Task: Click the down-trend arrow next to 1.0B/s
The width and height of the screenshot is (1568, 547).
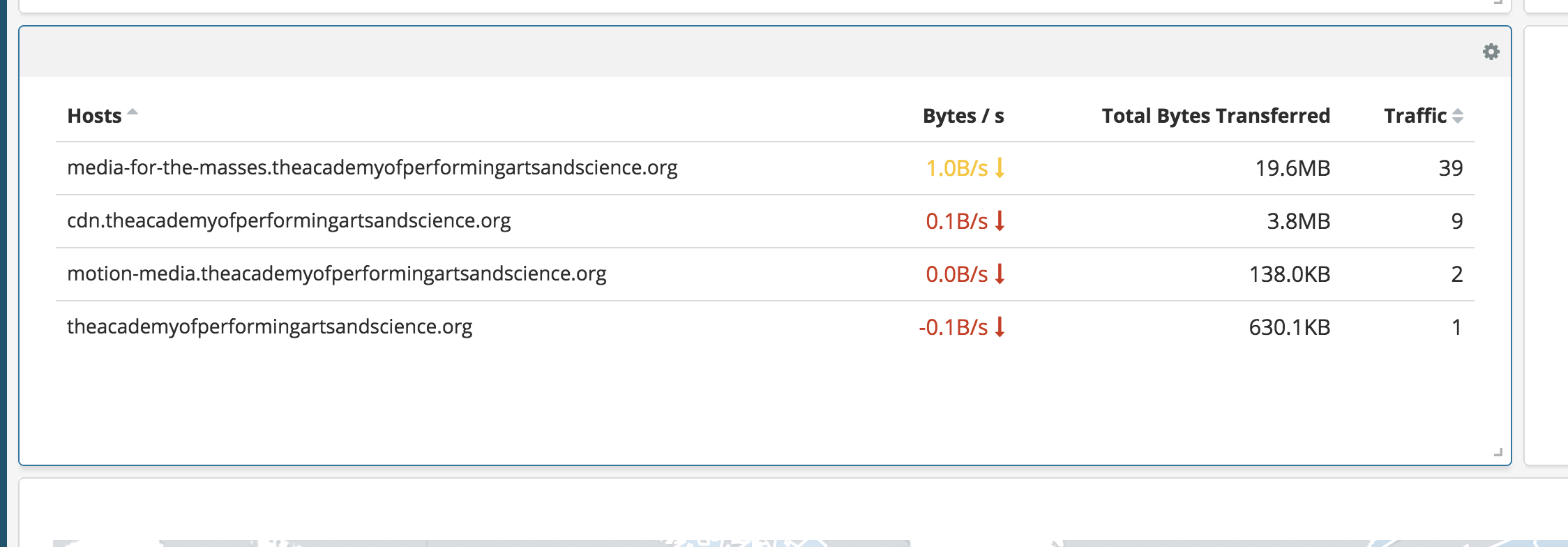Action: point(1001,168)
